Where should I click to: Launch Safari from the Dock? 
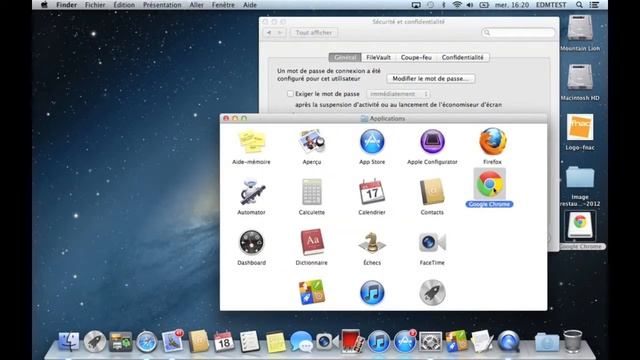[x=146, y=341]
